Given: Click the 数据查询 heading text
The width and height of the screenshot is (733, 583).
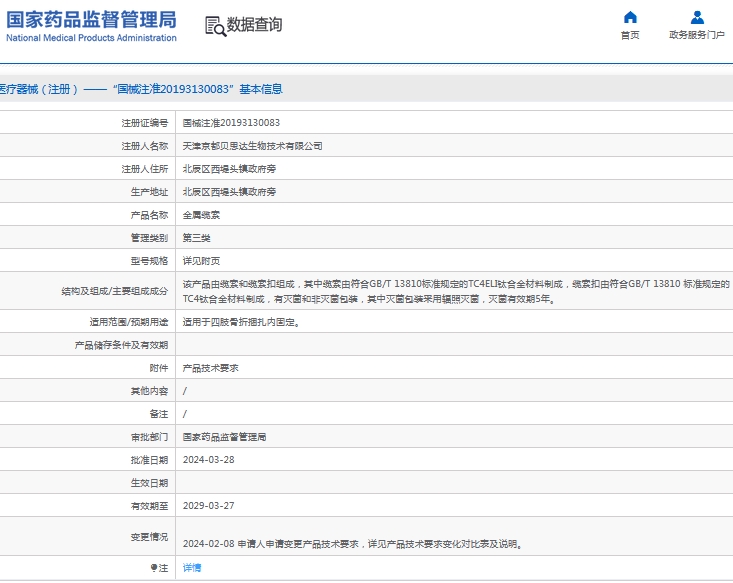Looking at the screenshot, I should click(254, 24).
